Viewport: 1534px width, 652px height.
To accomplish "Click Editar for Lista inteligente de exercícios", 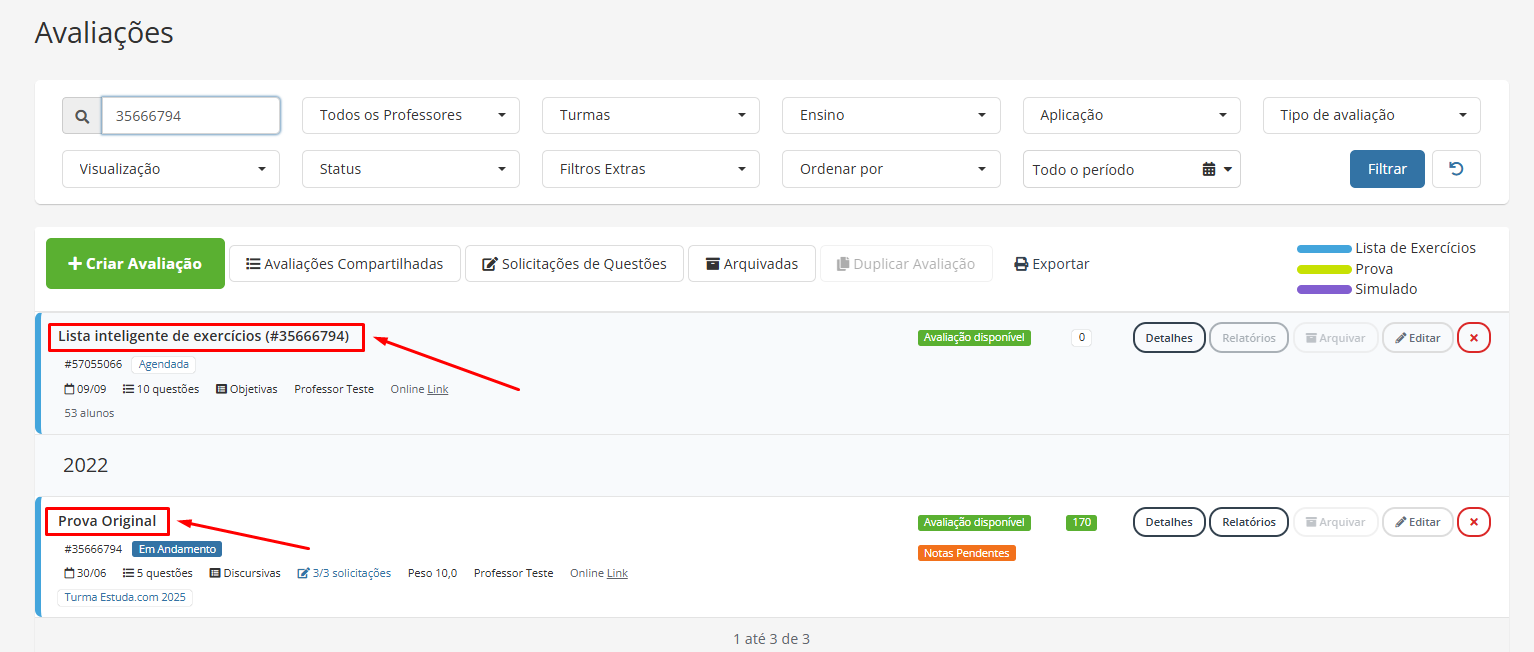I will [1418, 338].
